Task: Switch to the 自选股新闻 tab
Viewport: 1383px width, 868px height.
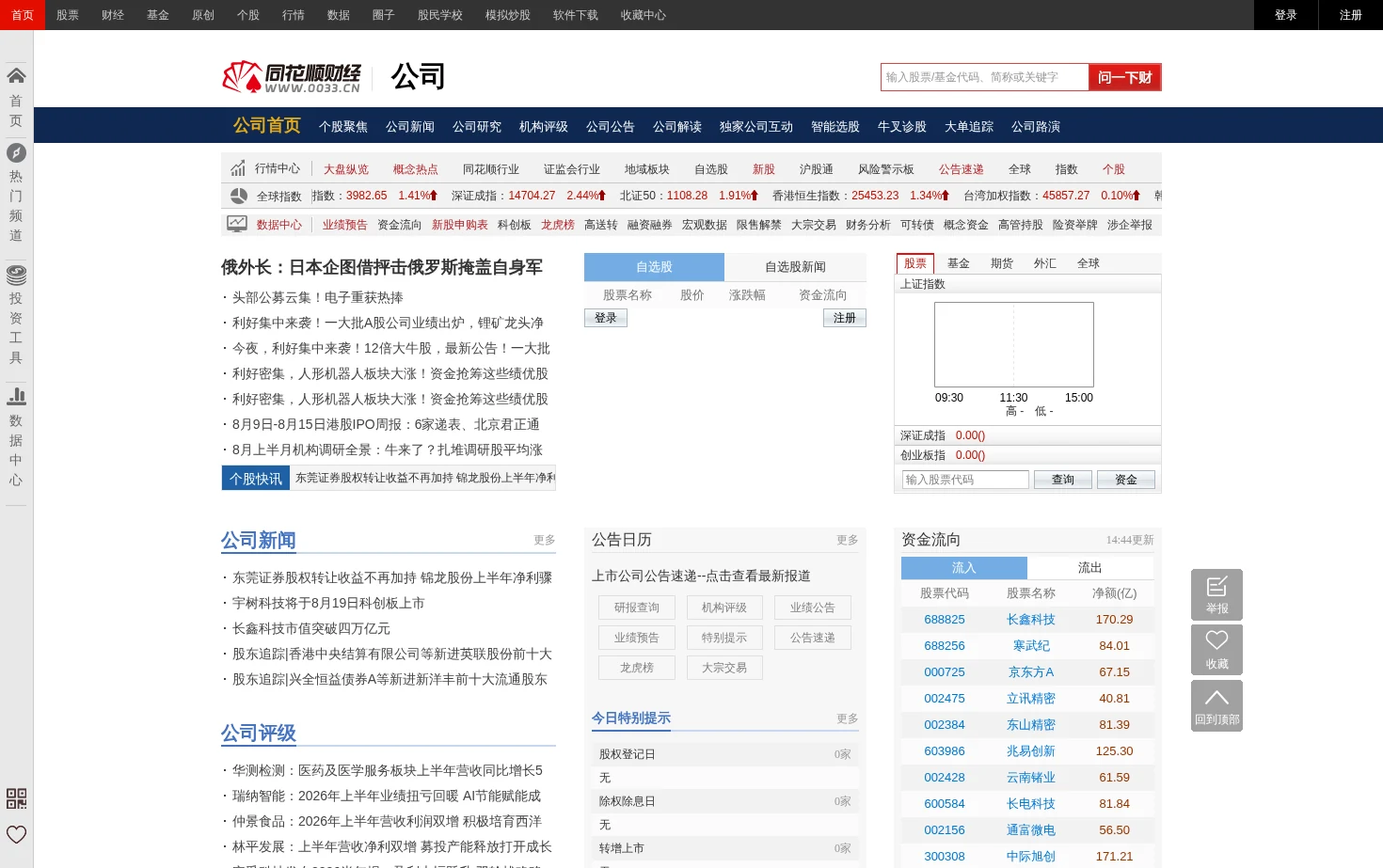Action: 795,267
